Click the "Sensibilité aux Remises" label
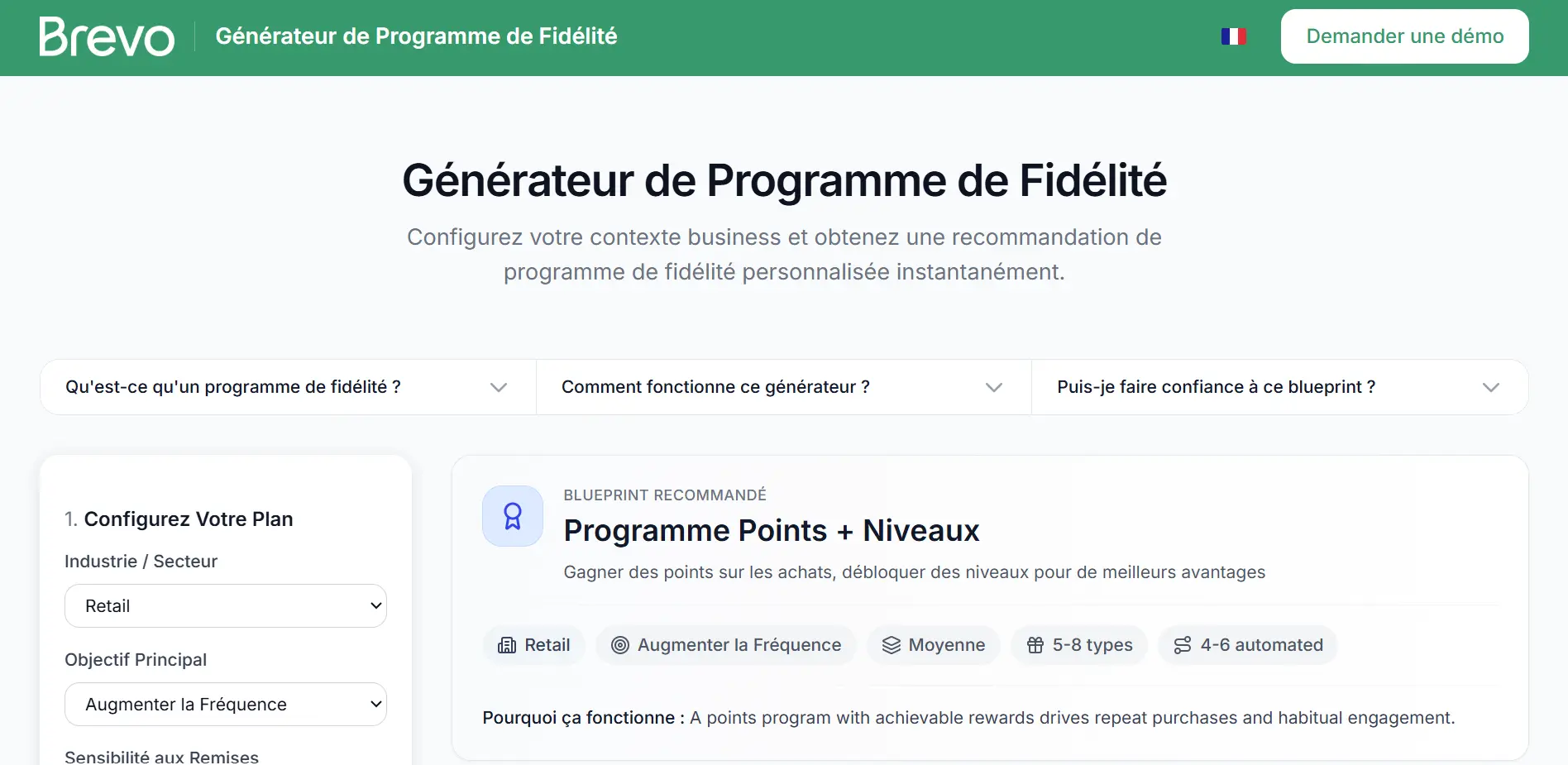Viewport: 1568px width, 765px height. (x=161, y=755)
